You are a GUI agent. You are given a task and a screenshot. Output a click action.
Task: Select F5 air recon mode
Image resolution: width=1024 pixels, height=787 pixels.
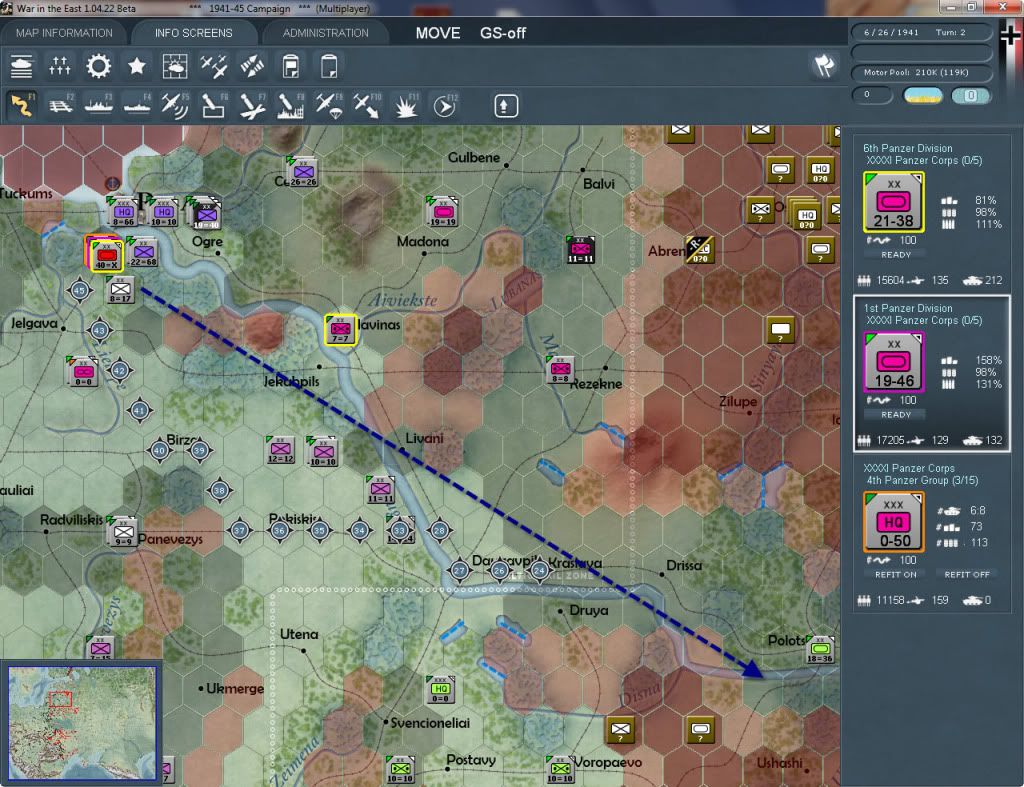[175, 105]
